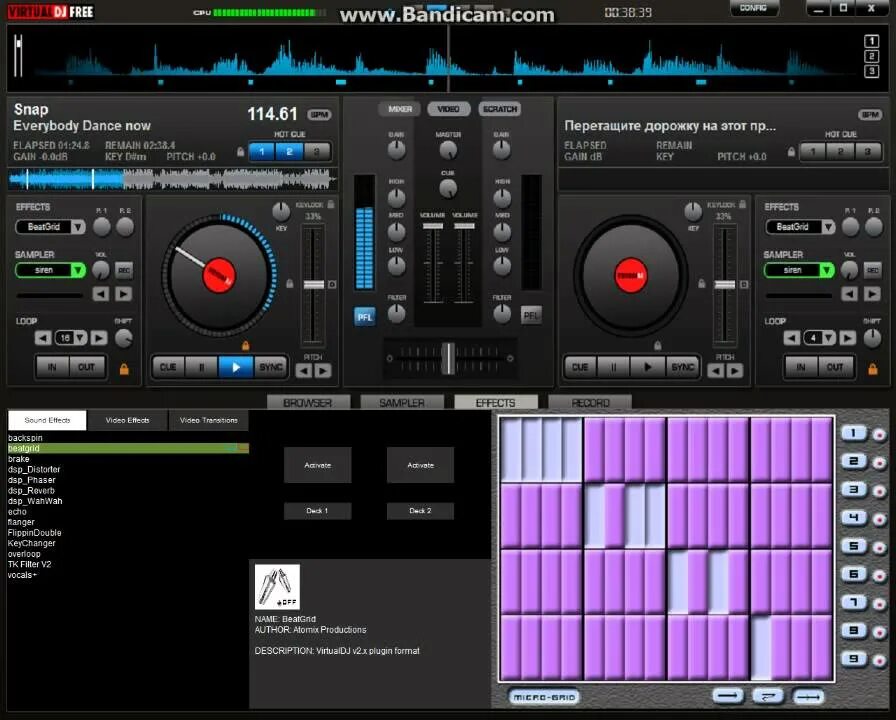This screenshot has height=720, width=896.
Task: Click left channel volume fader
Action: tap(433, 226)
